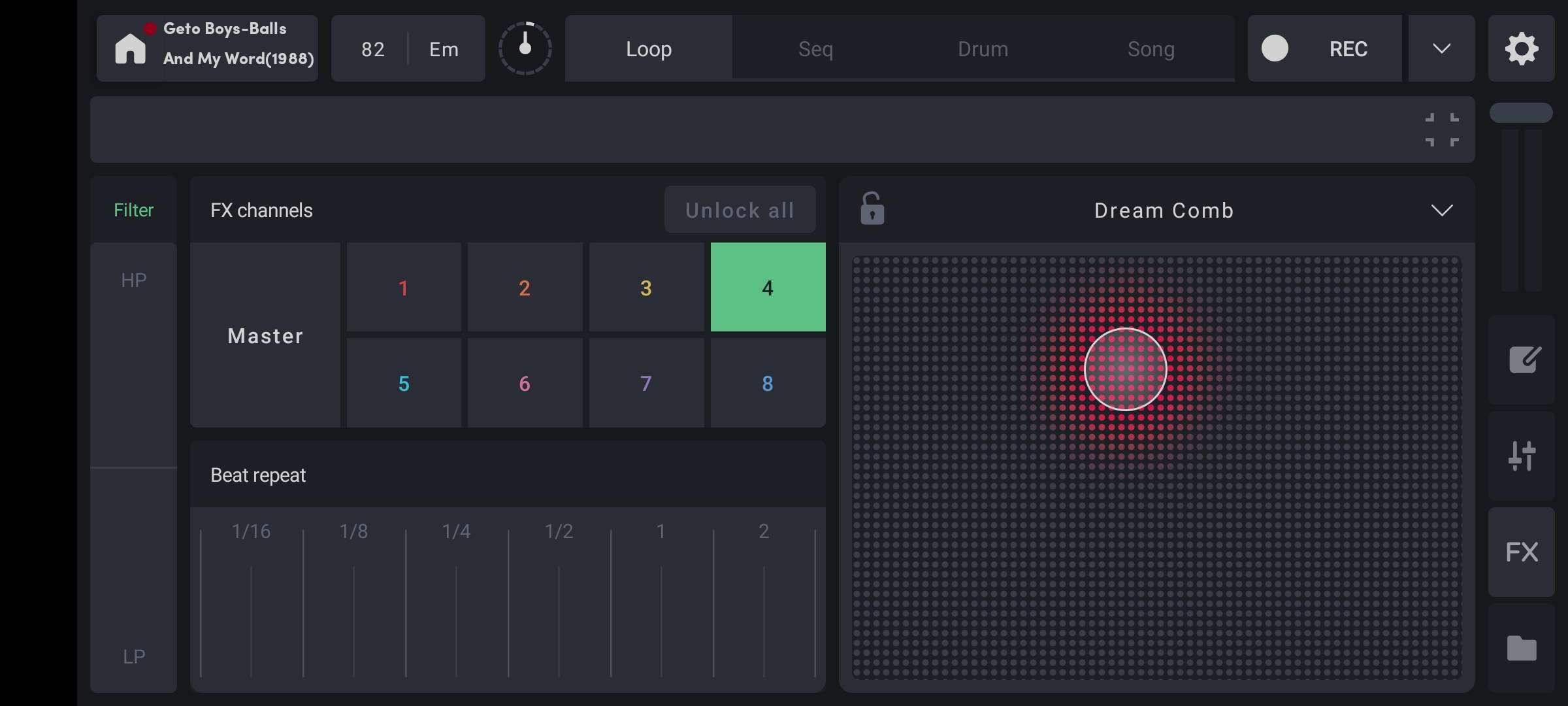This screenshot has height=706, width=1568.
Task: Switch to the Song tab
Action: (1151, 48)
